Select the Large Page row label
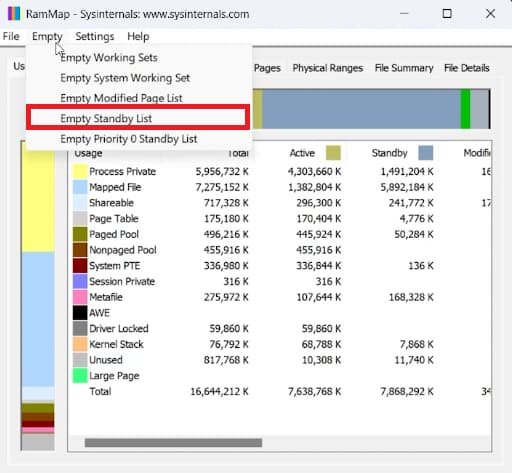Viewport: 512px width, 473px height. click(114, 375)
